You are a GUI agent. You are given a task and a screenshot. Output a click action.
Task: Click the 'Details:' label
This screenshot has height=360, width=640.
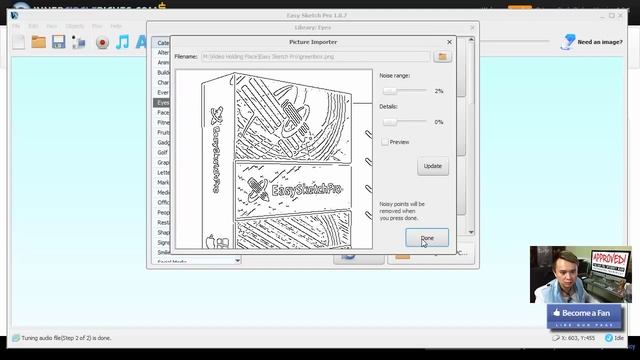click(x=388, y=107)
